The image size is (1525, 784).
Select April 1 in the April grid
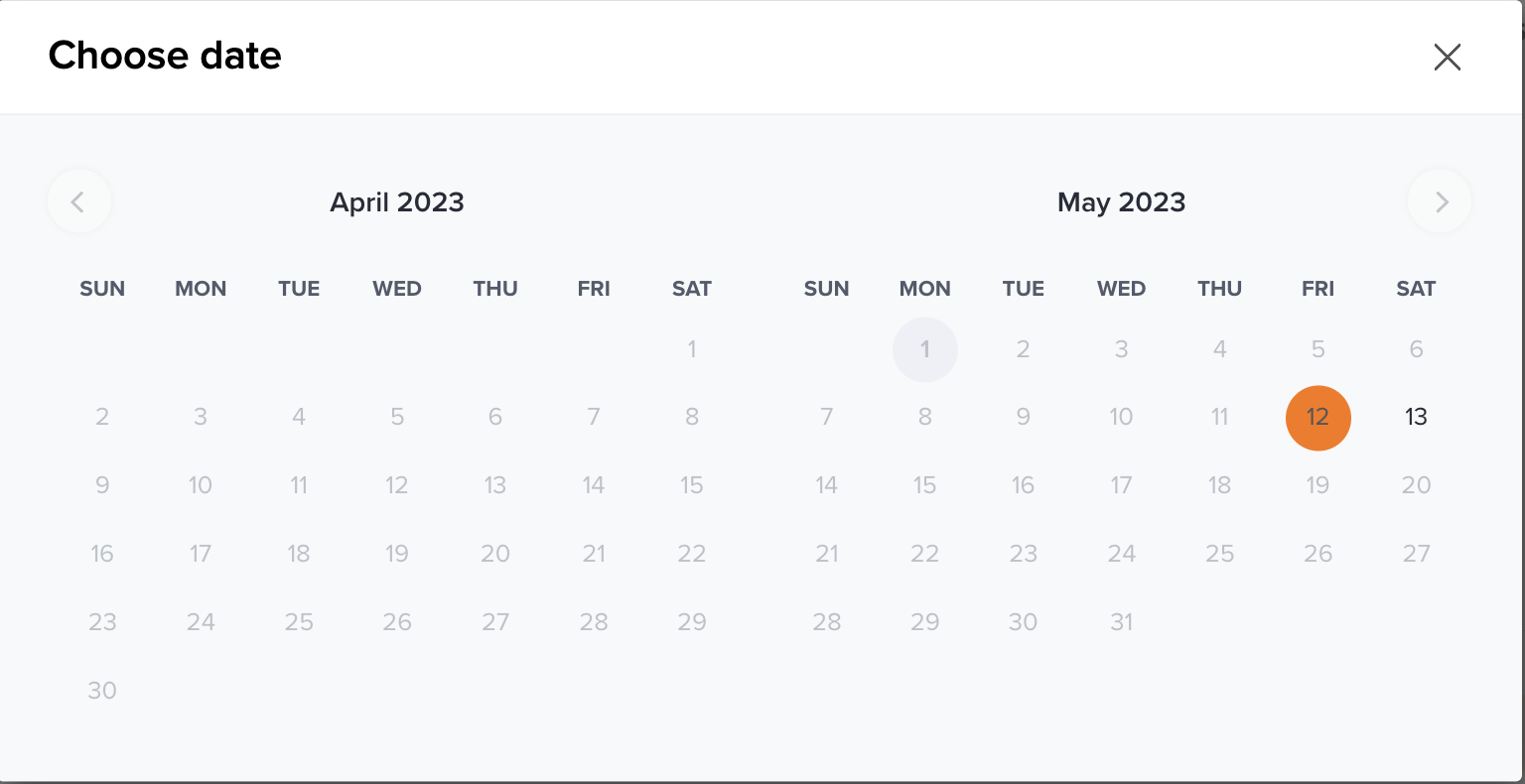click(692, 349)
